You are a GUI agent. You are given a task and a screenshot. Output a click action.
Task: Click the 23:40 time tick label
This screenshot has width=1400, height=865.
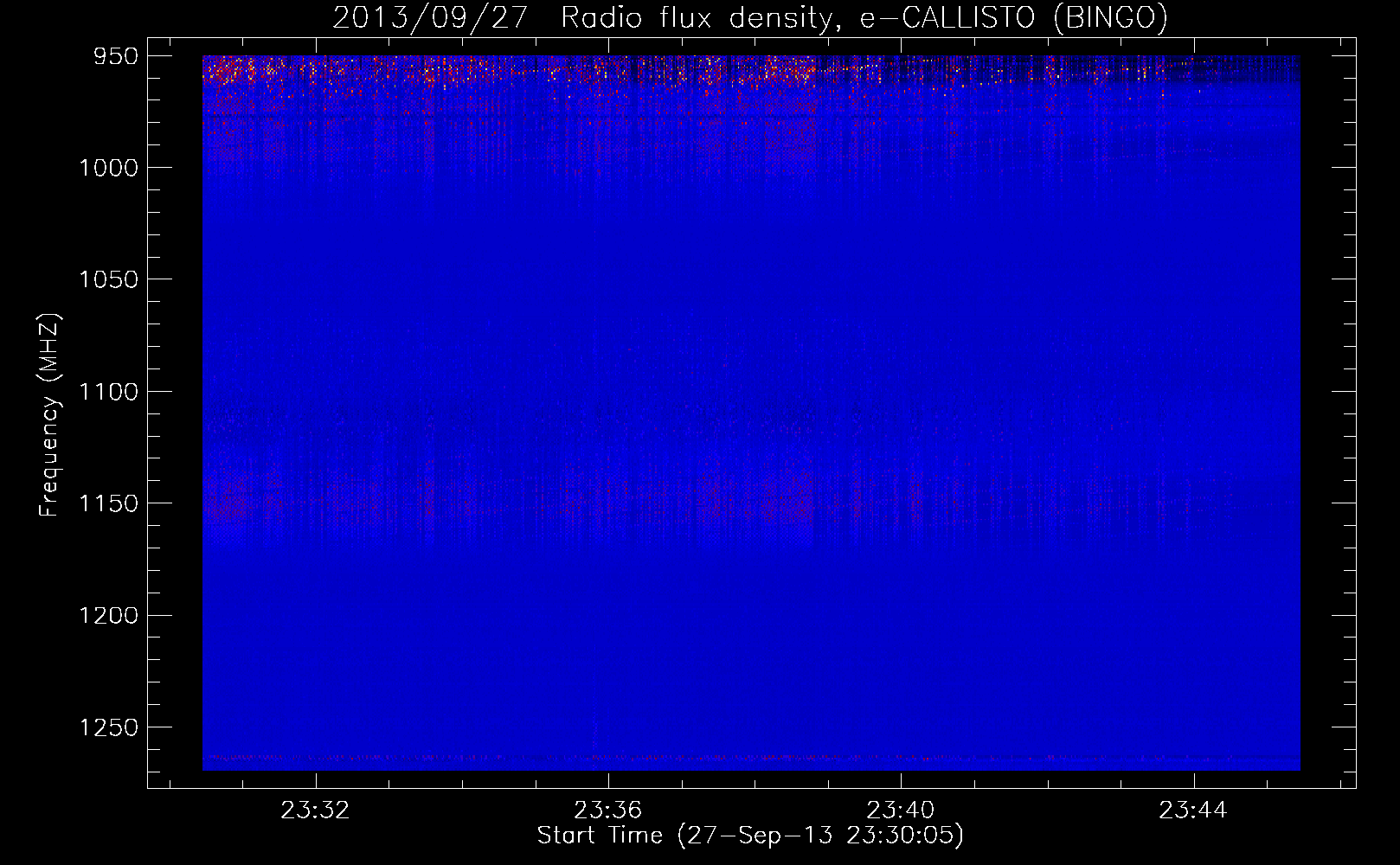coord(900,811)
